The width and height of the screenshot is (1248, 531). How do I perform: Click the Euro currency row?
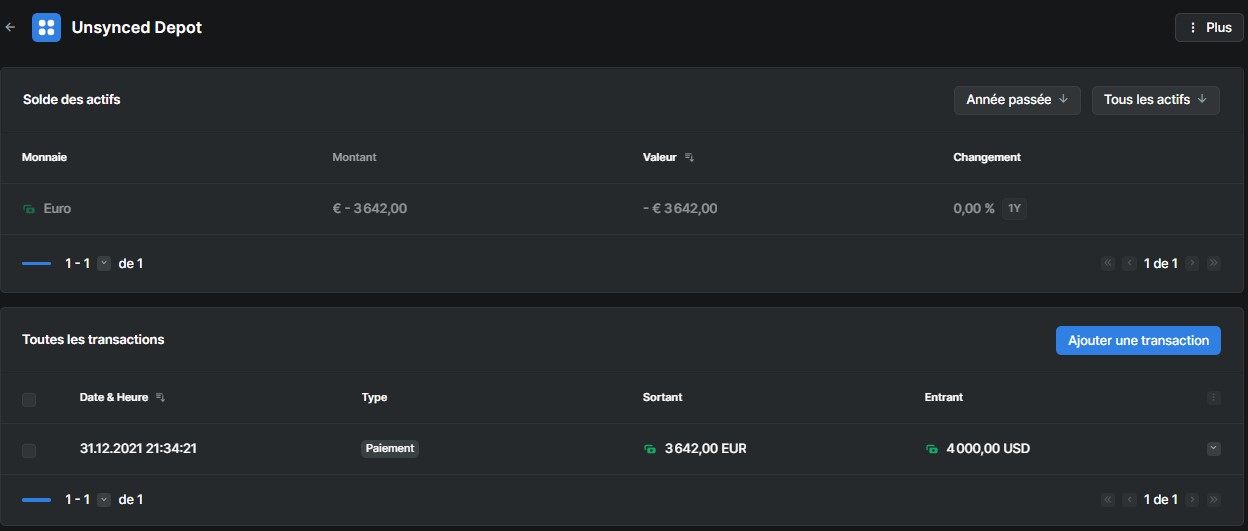(x=57, y=209)
